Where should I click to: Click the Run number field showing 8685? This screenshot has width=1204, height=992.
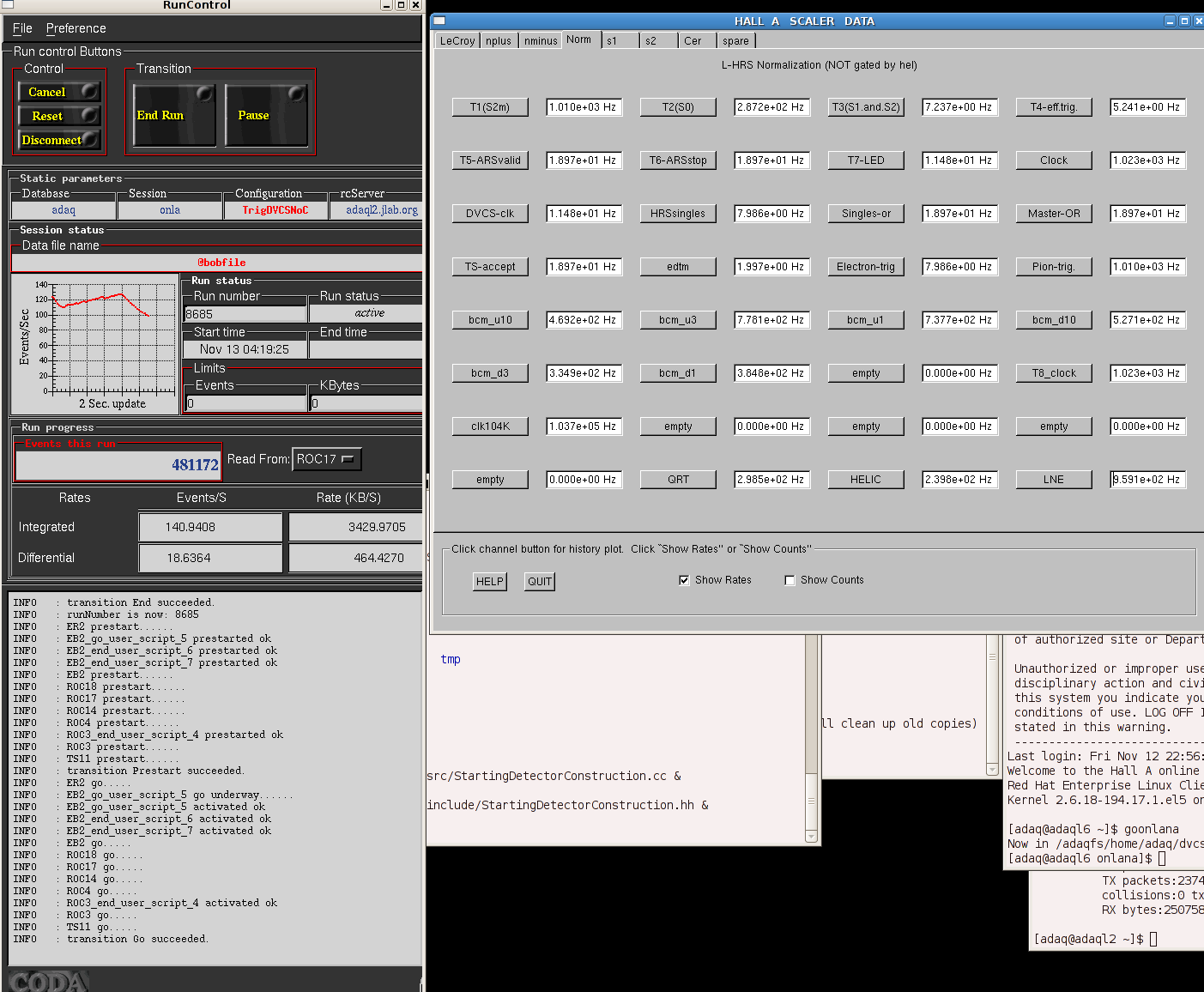(x=245, y=314)
